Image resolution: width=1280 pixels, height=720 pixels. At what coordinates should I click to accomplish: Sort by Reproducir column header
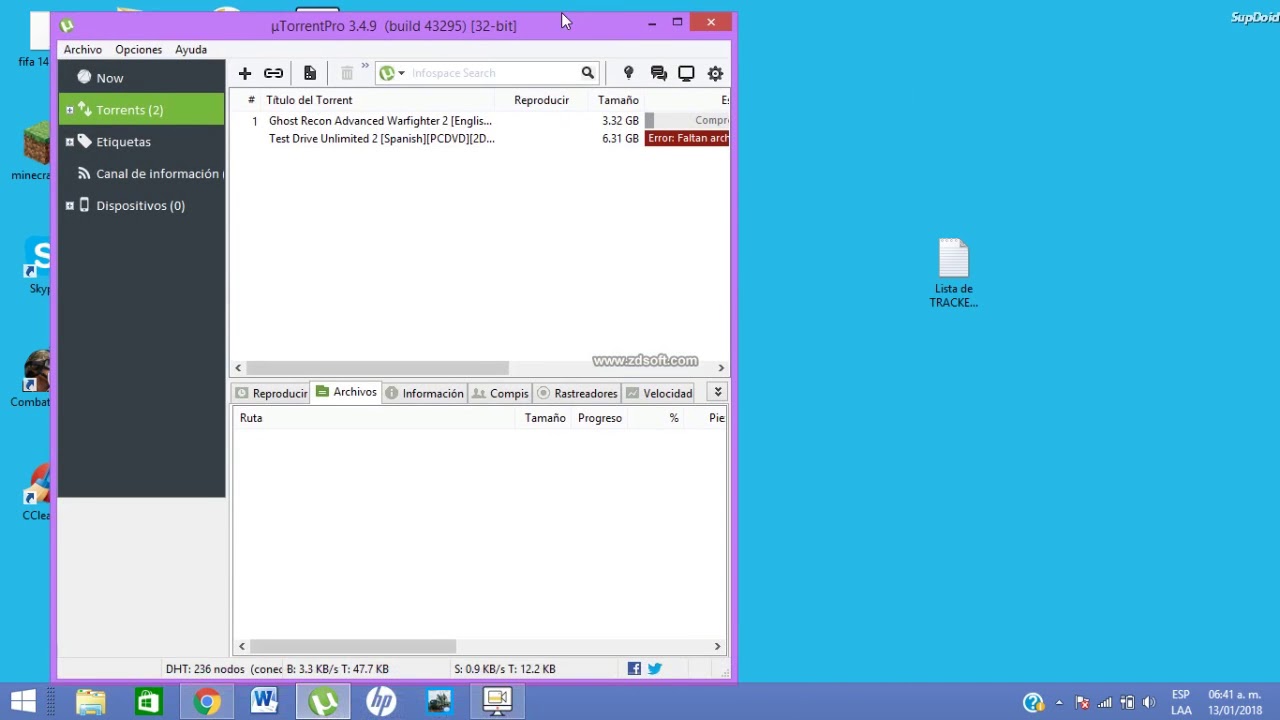(x=541, y=100)
